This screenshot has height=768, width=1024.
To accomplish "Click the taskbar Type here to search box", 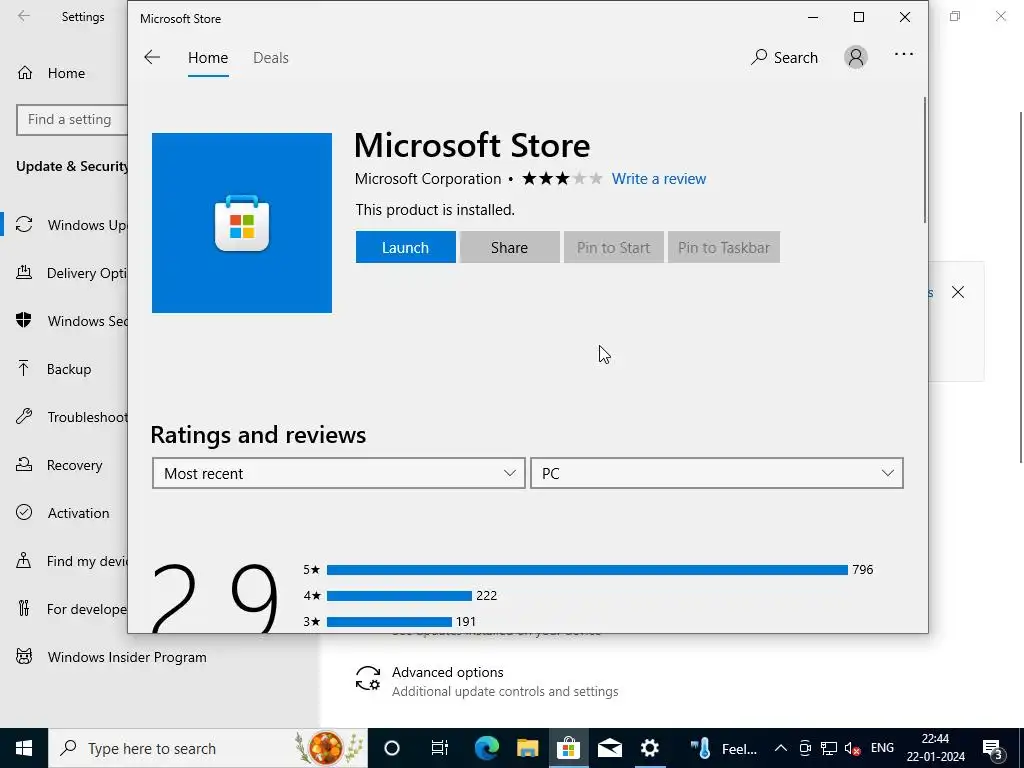I will click(x=208, y=748).
